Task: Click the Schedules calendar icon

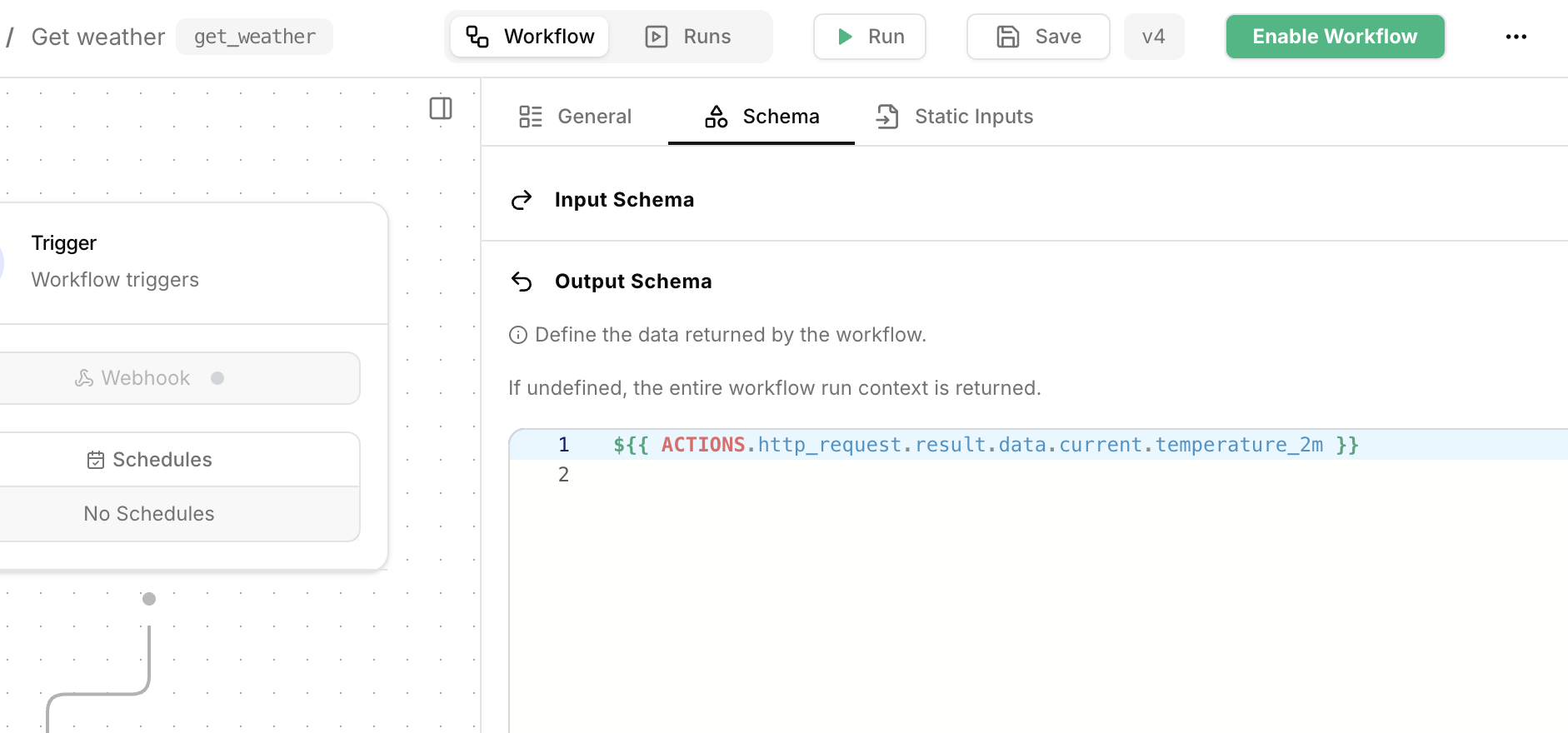Action: [96, 460]
